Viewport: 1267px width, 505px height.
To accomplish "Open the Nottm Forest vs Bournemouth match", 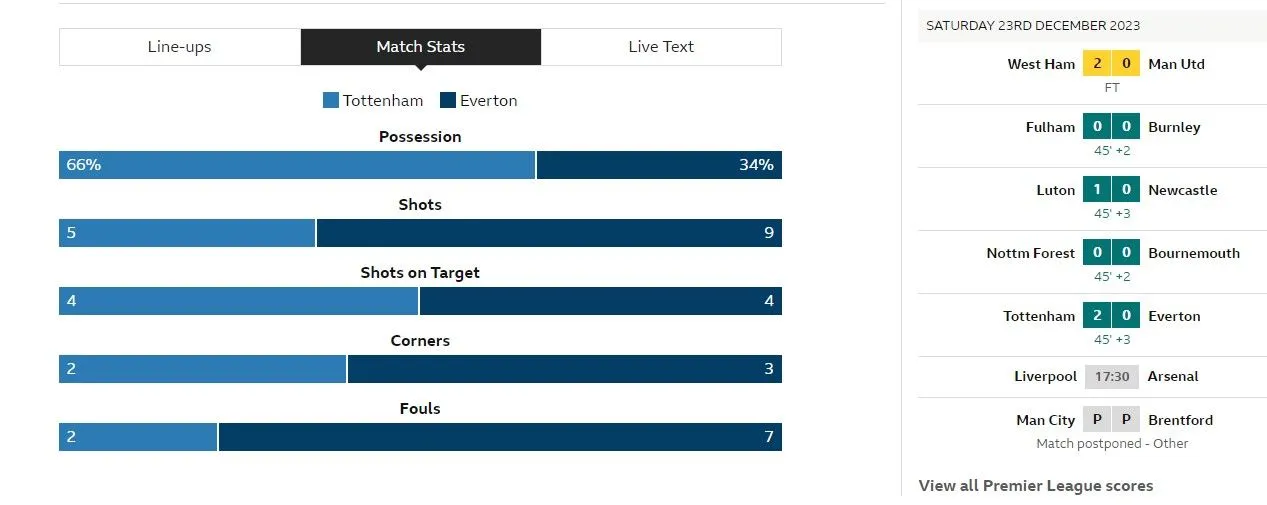I will pyautogui.click(x=1111, y=253).
